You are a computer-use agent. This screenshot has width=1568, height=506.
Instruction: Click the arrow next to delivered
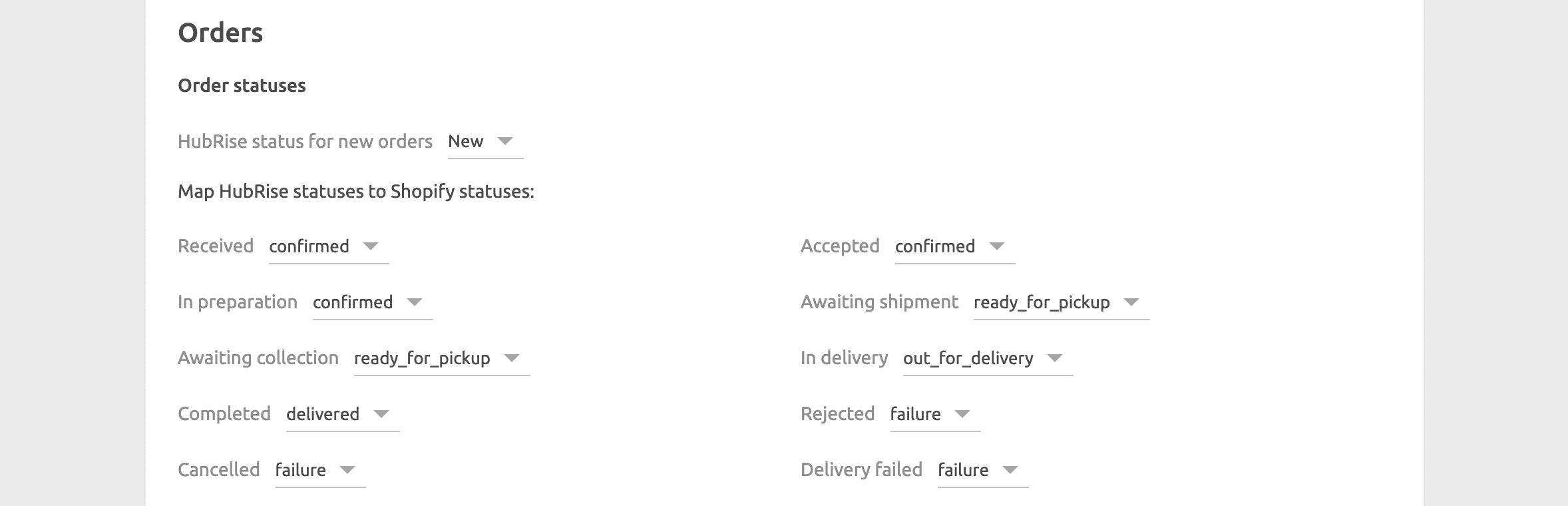click(x=380, y=414)
